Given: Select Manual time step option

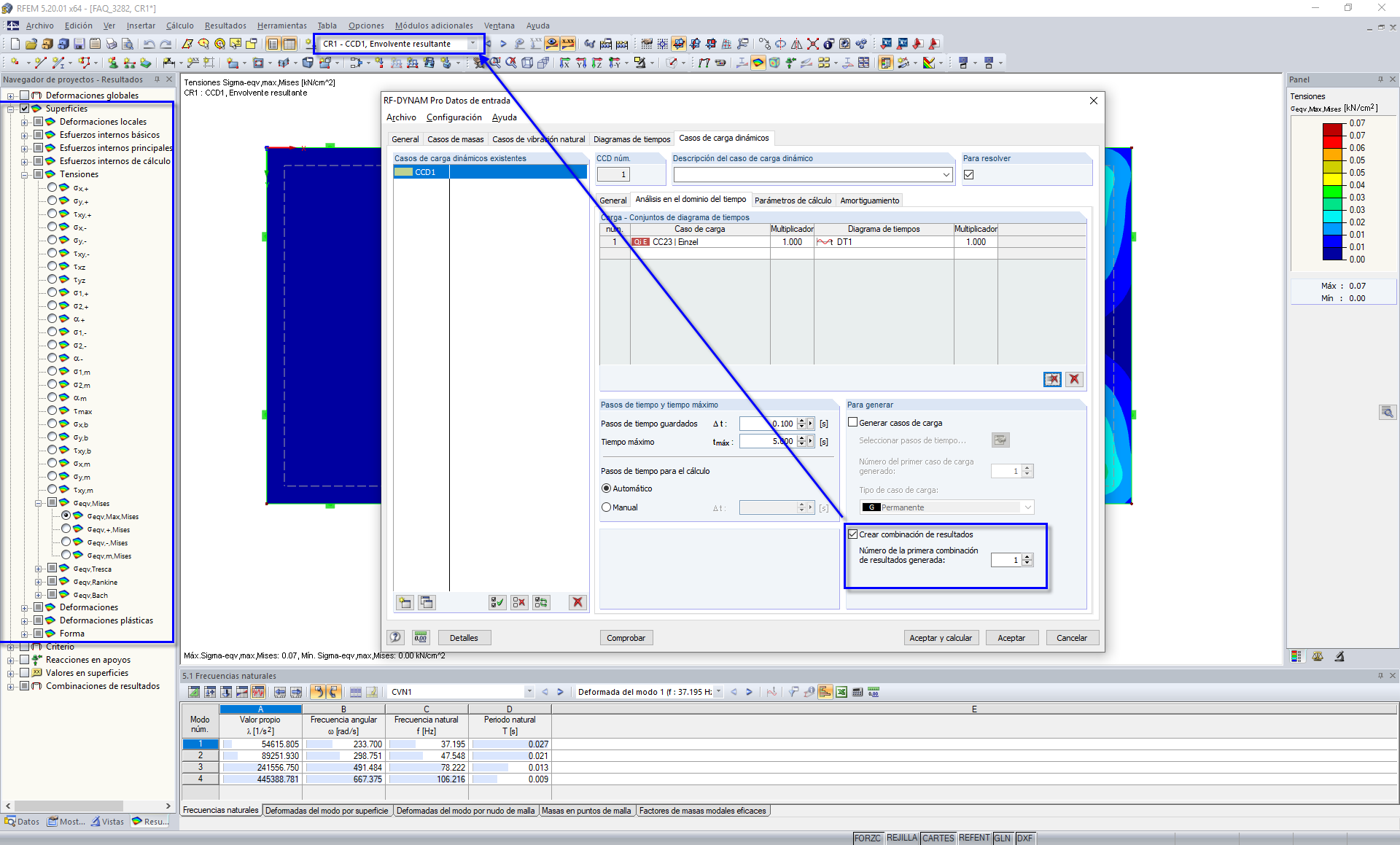Looking at the screenshot, I should 606,507.
